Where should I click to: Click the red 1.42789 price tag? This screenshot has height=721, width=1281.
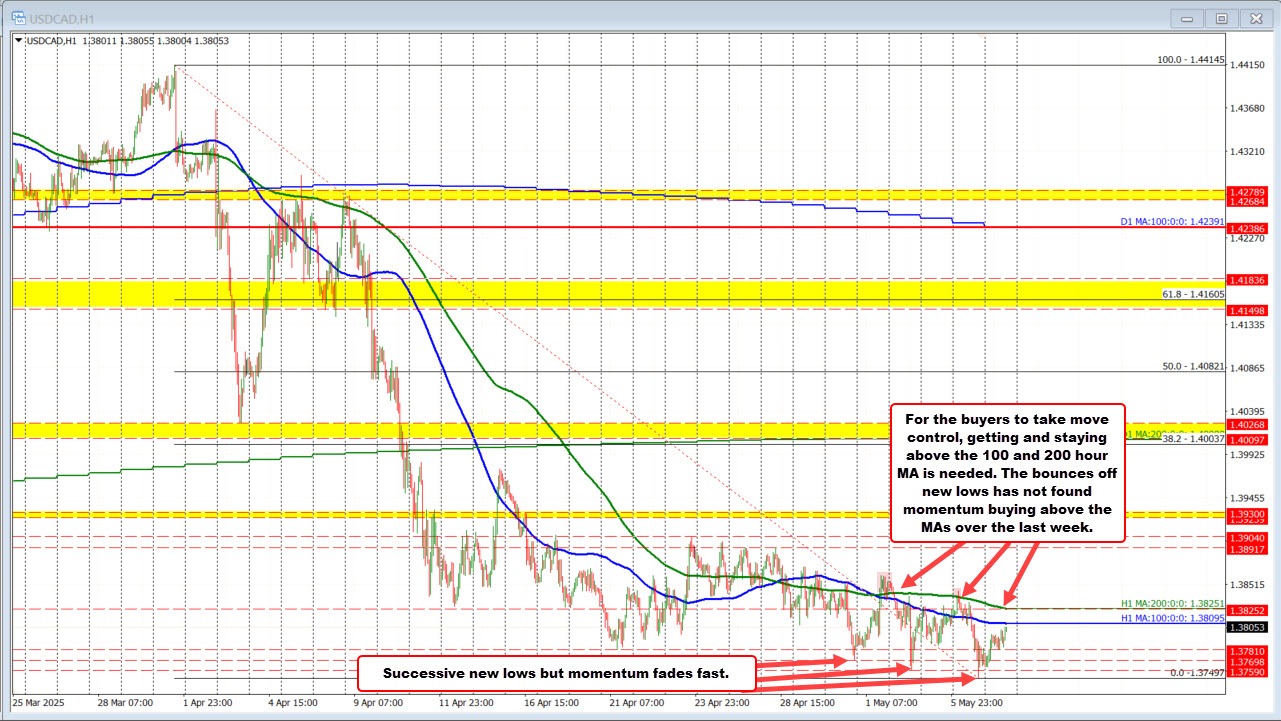[1248, 192]
